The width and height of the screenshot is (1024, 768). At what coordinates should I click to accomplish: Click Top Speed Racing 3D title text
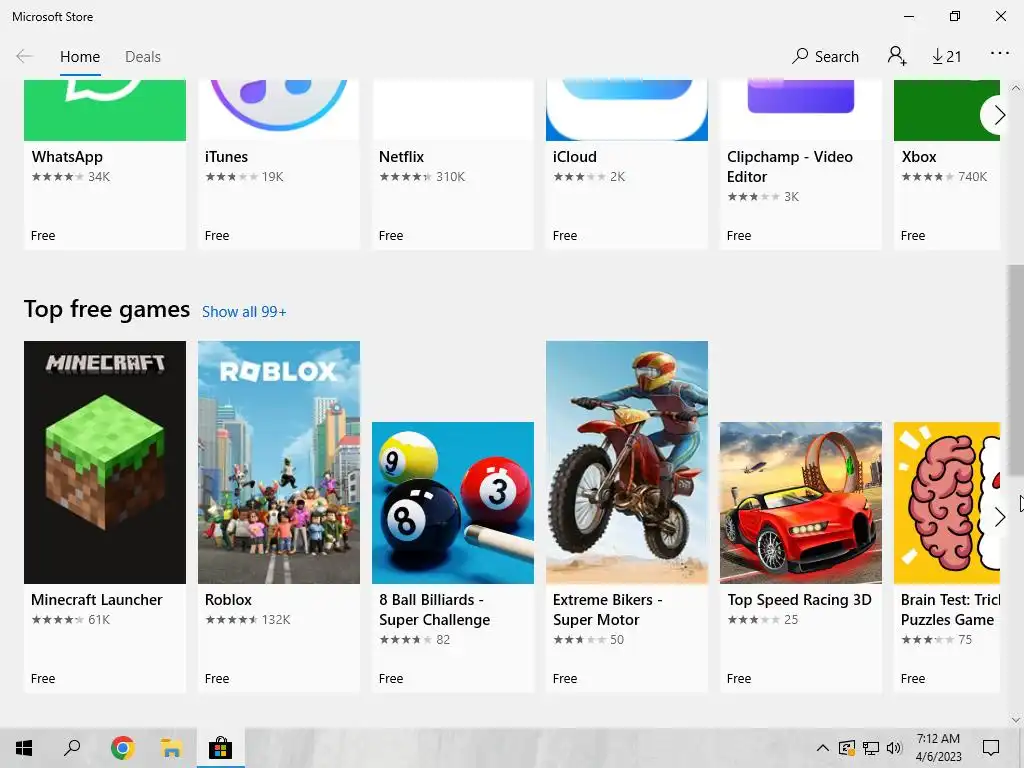click(799, 600)
